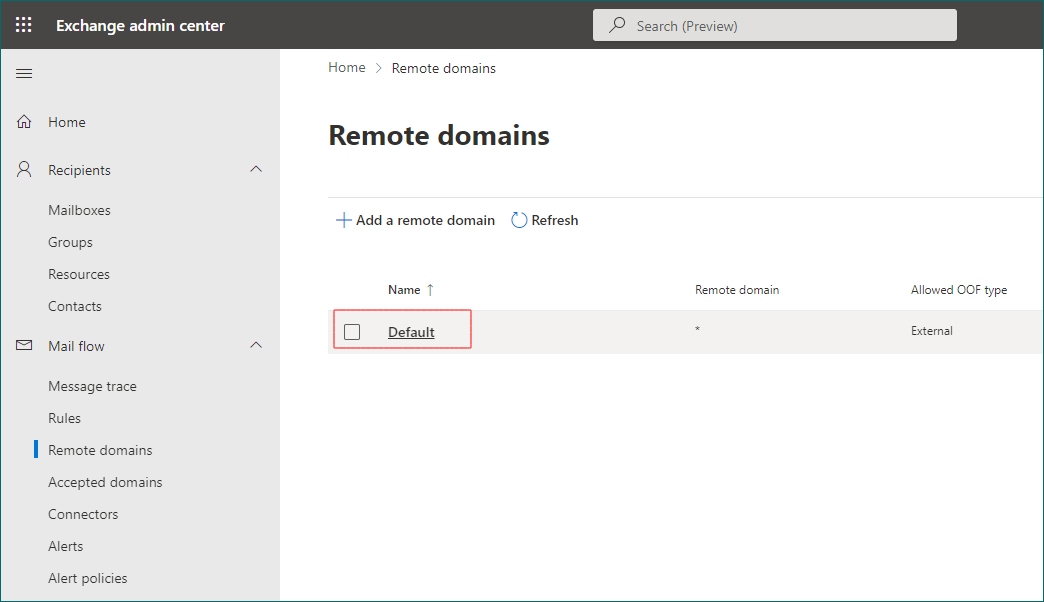Click the Recipients person icon
The height and width of the screenshot is (602, 1044).
(24, 170)
